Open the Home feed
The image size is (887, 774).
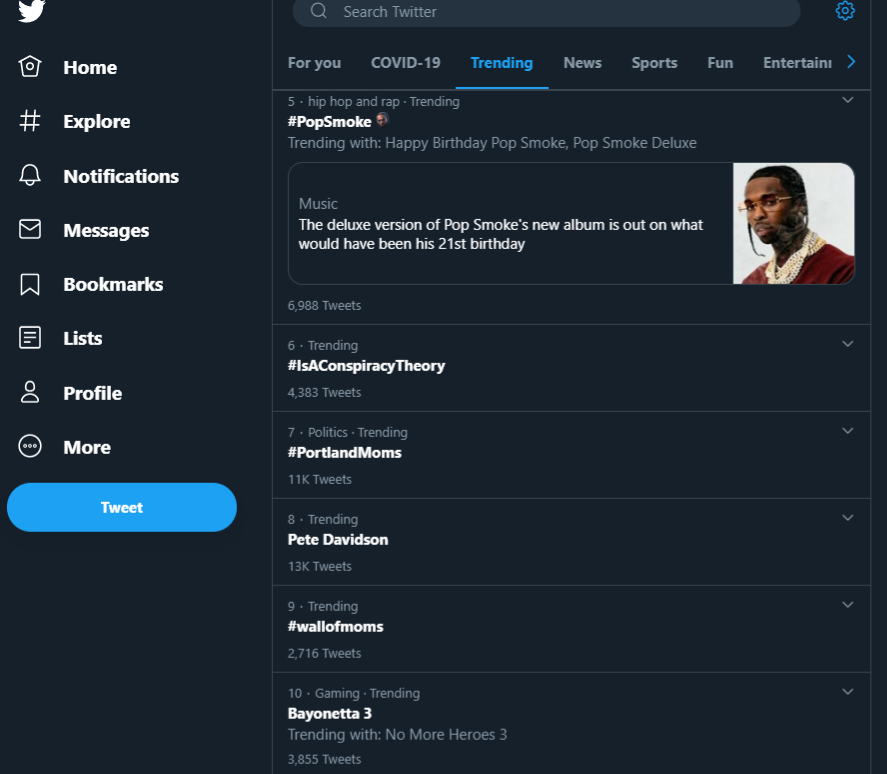click(90, 67)
